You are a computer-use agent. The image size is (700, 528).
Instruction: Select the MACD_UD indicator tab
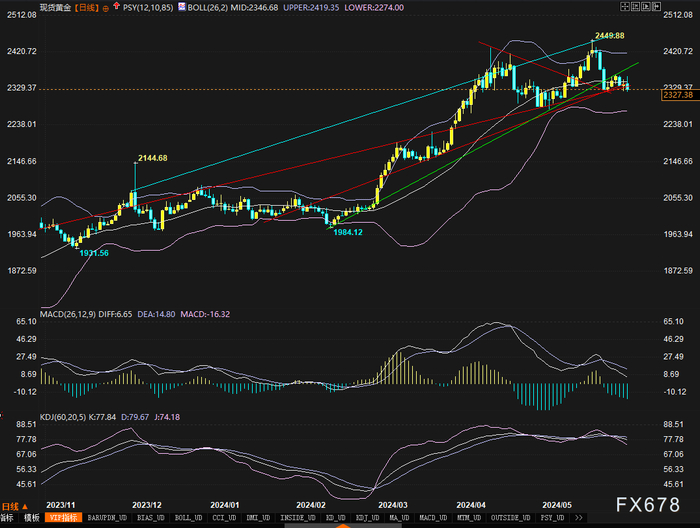[432, 518]
